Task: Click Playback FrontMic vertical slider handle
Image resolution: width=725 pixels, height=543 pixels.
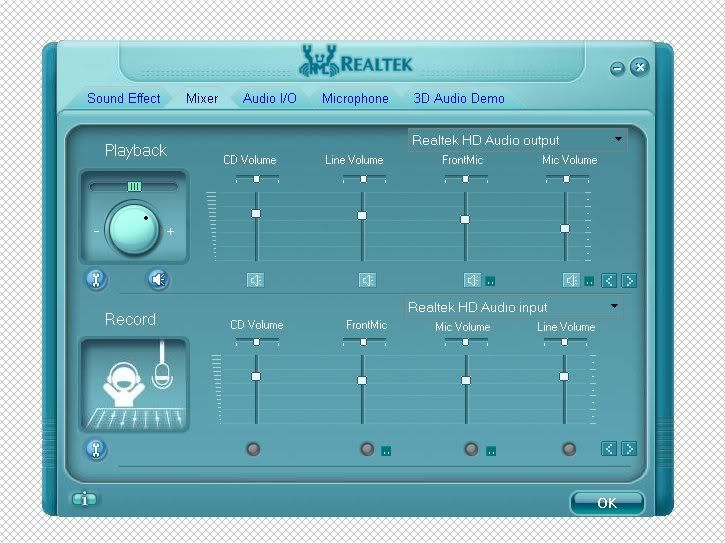Action: [465, 219]
